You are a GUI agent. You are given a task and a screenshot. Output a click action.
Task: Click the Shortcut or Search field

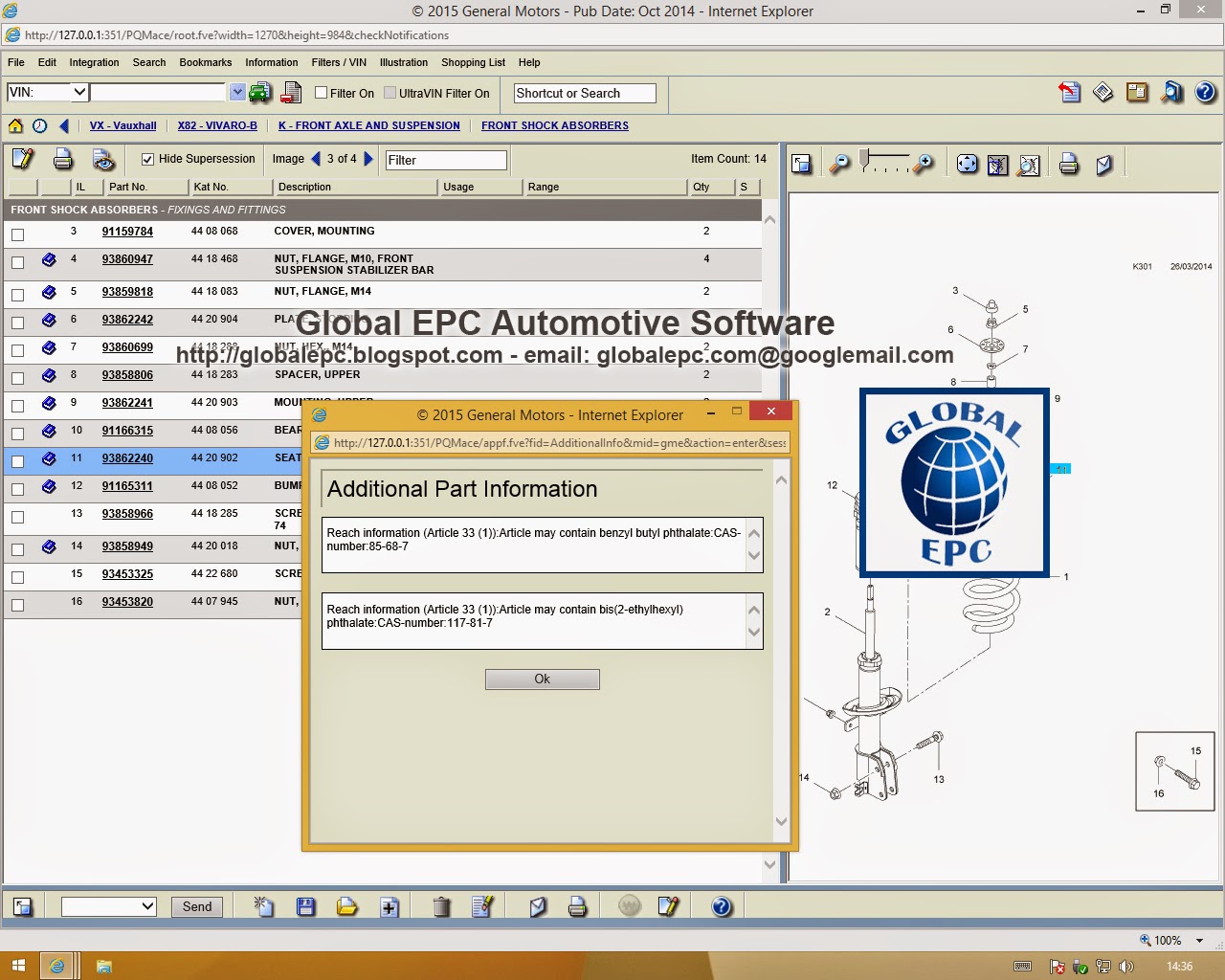tap(585, 93)
